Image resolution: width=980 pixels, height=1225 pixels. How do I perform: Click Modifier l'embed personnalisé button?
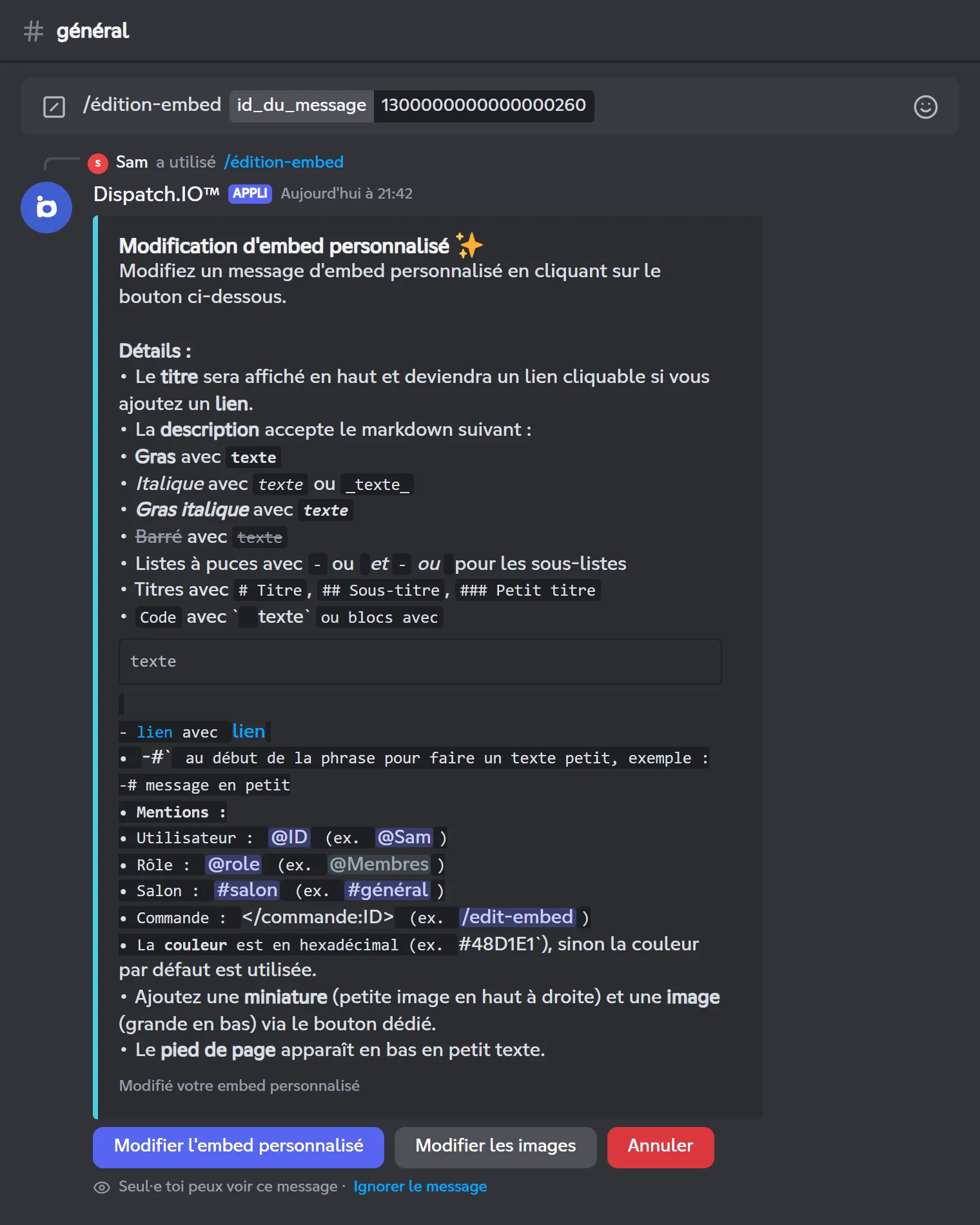tap(239, 1147)
